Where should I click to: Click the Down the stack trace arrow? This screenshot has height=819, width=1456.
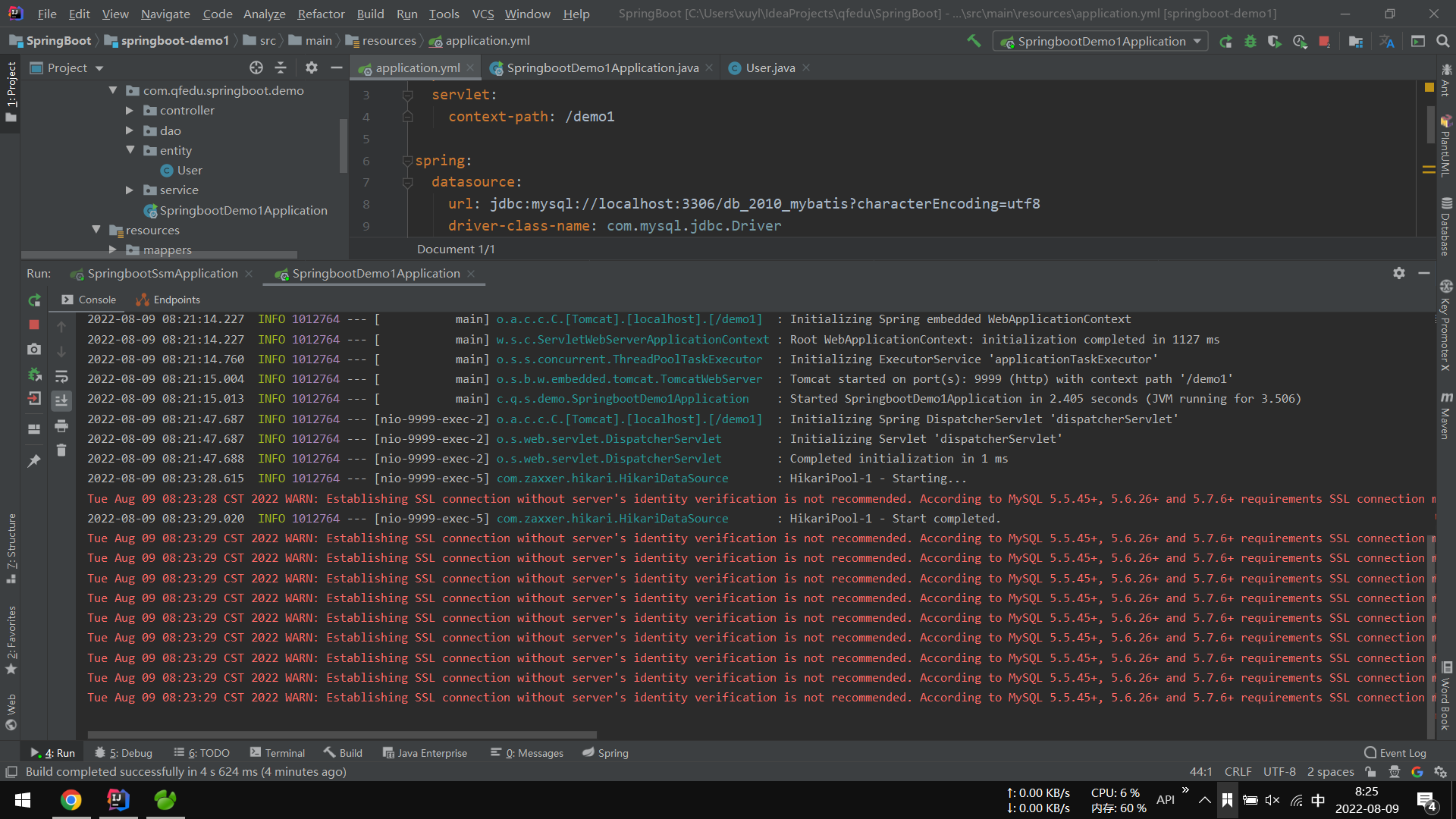click(61, 351)
